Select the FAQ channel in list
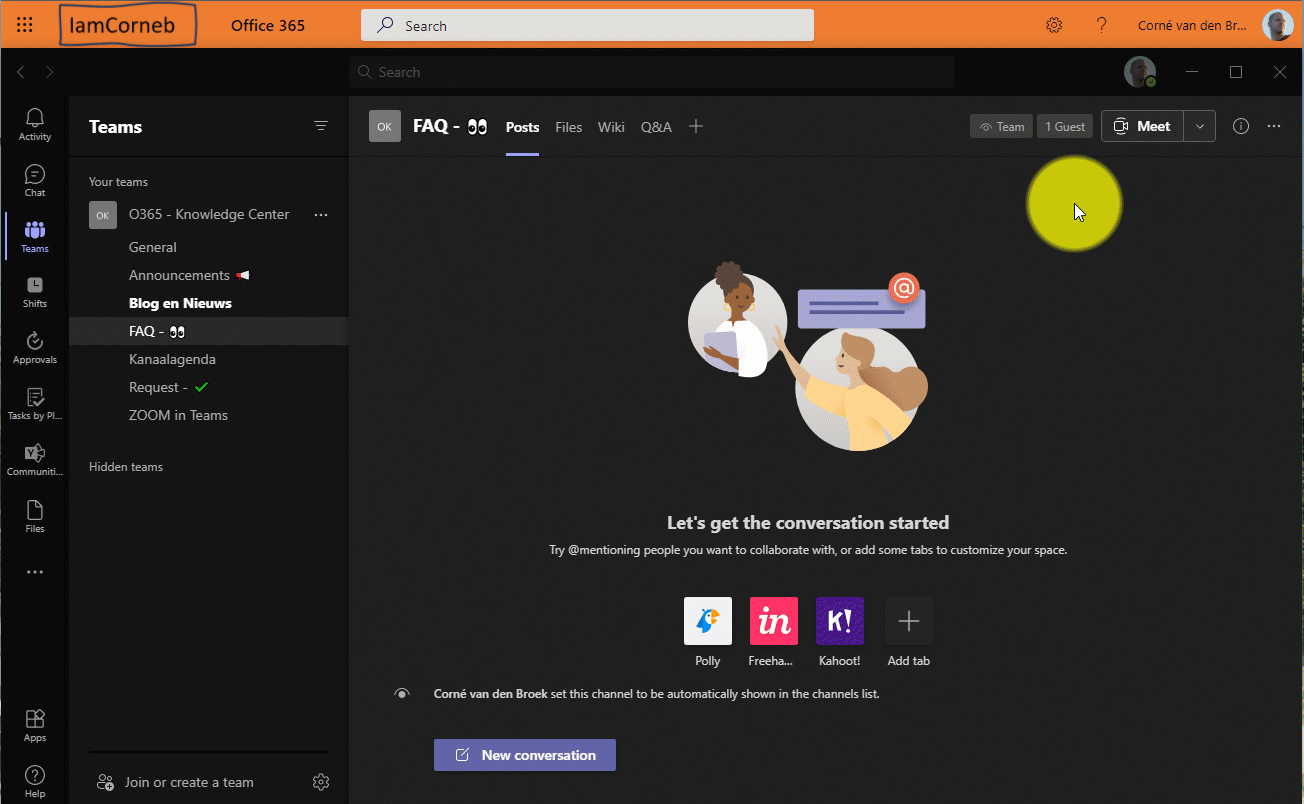The height and width of the screenshot is (804, 1304). pos(209,331)
